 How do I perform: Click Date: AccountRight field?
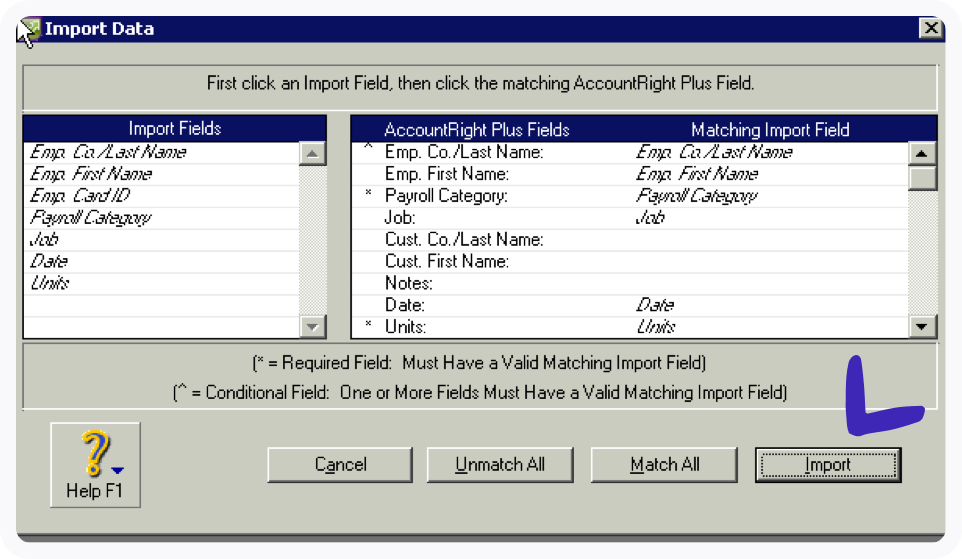[406, 305]
